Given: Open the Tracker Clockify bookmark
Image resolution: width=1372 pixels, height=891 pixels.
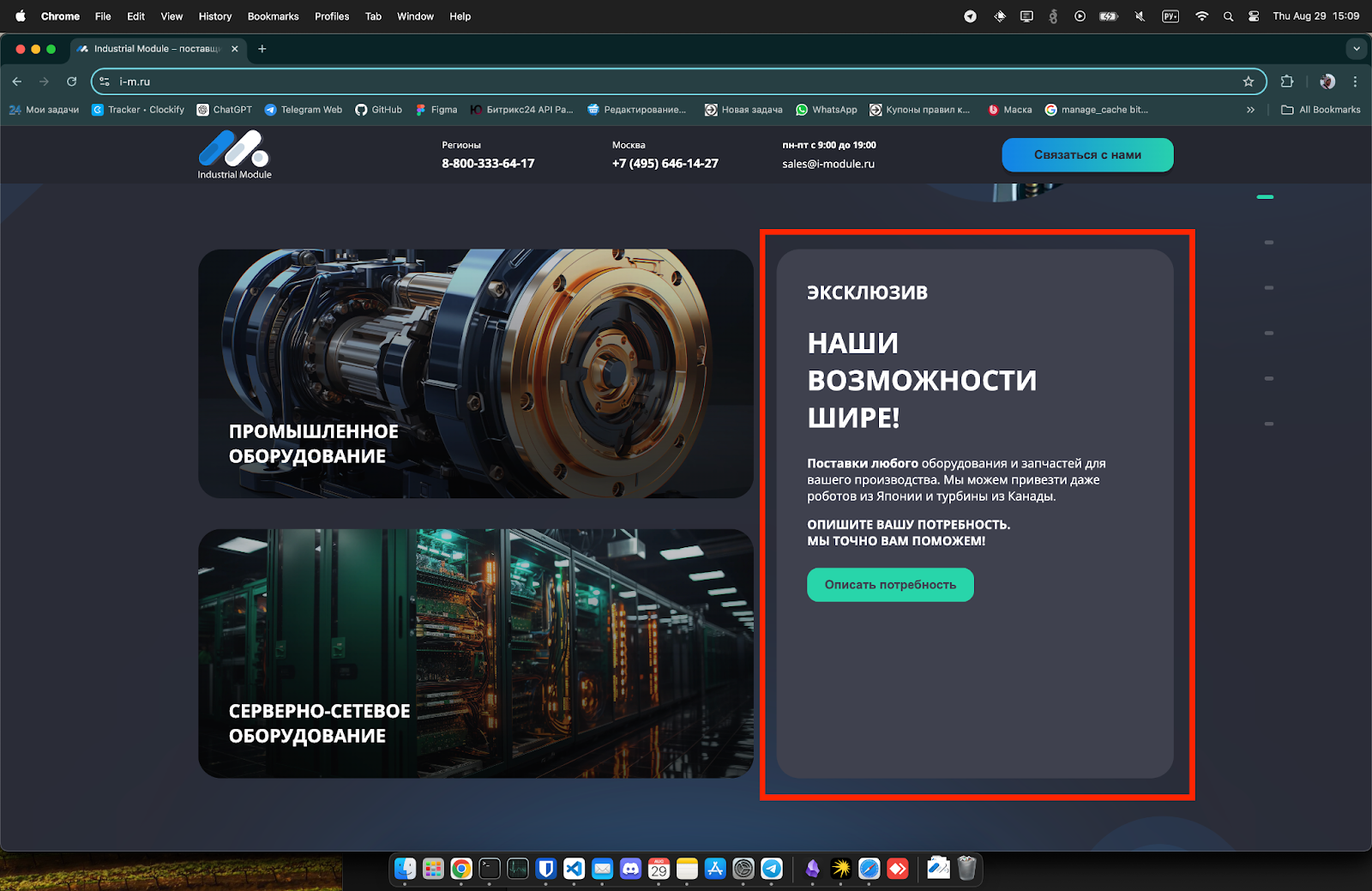Looking at the screenshot, I should pyautogui.click(x=138, y=110).
